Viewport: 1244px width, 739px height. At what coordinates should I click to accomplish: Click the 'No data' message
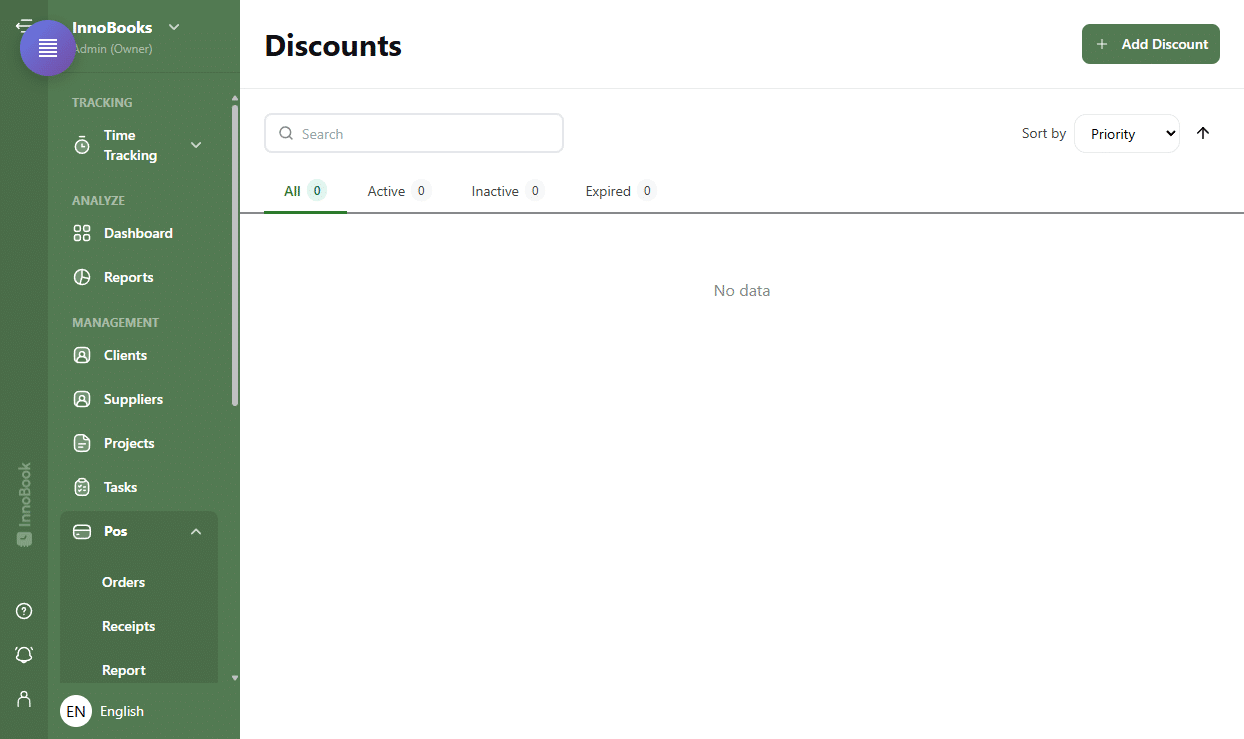point(742,291)
